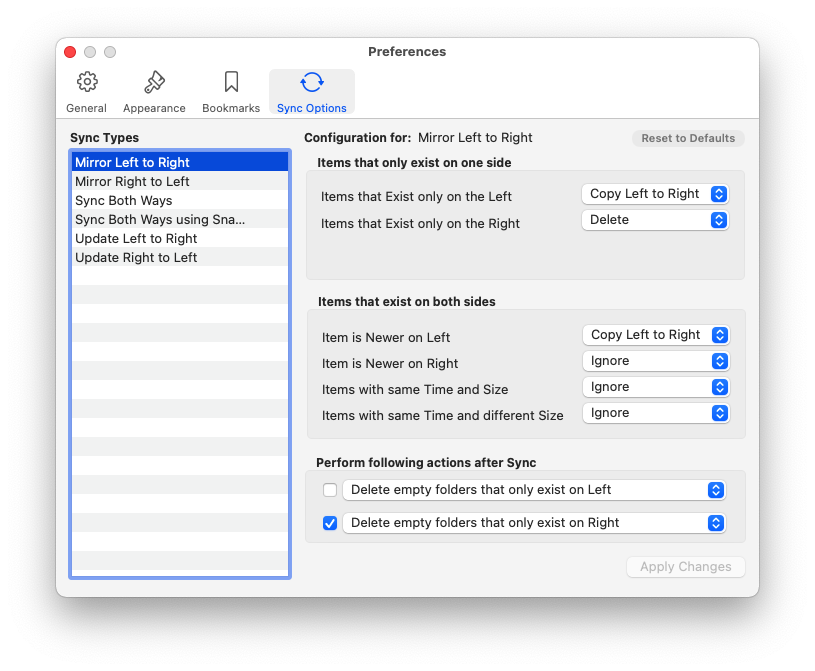Open the Bookmarks icon in toolbar
815x671 pixels.
(231, 83)
